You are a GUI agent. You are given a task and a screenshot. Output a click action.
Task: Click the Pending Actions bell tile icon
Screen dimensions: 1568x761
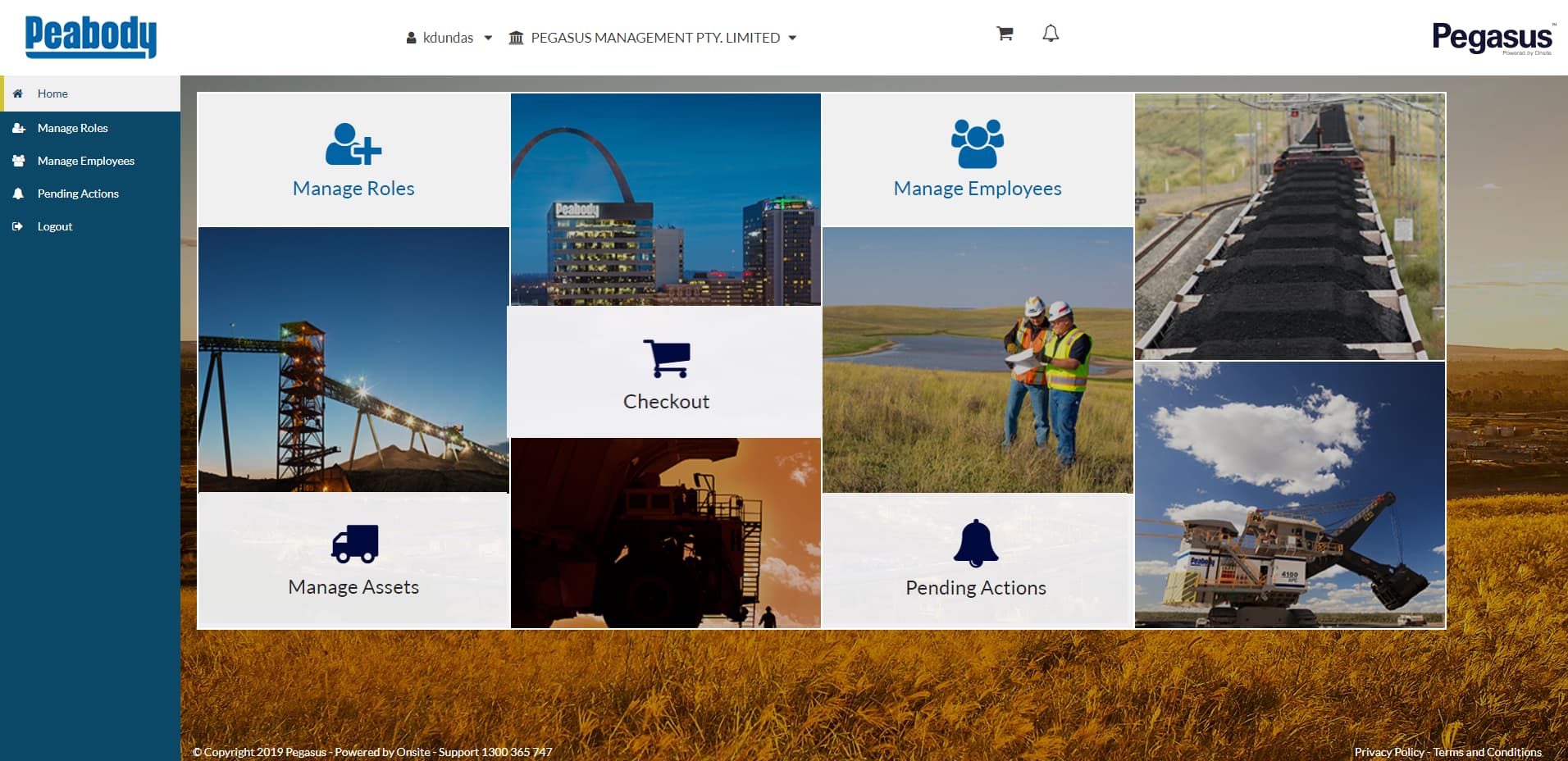point(976,543)
